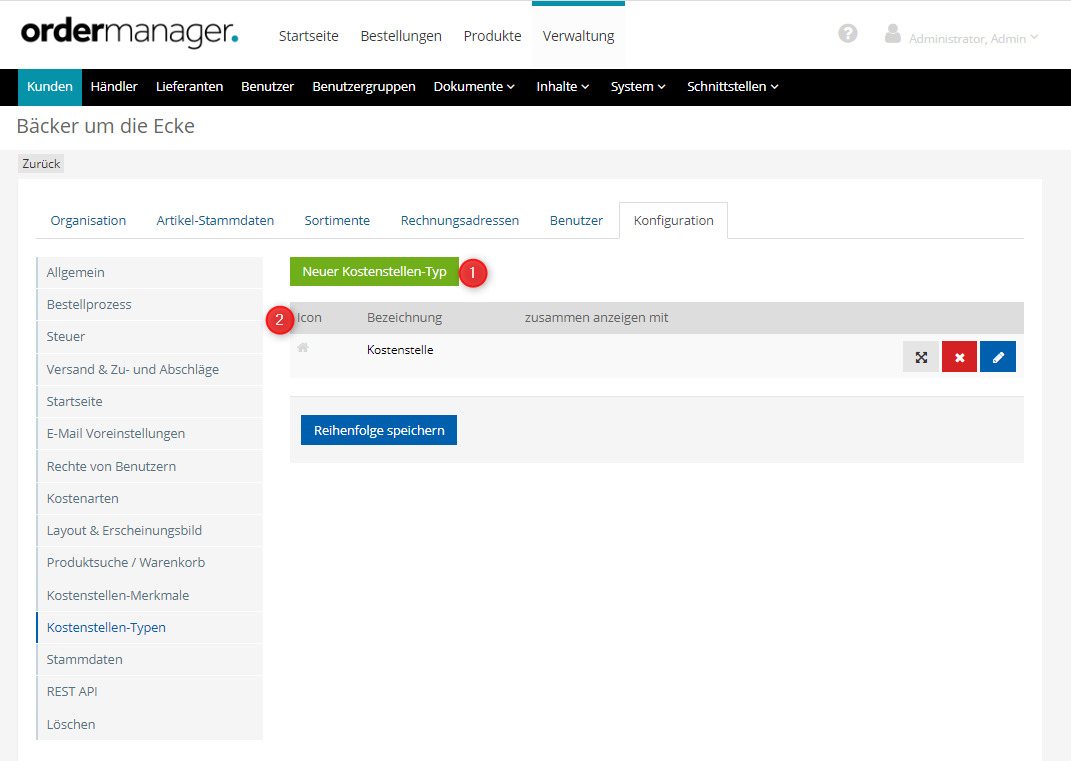The image size is (1071, 761).
Task: Save the order with Reihenfolge speichern
Action: (378, 430)
